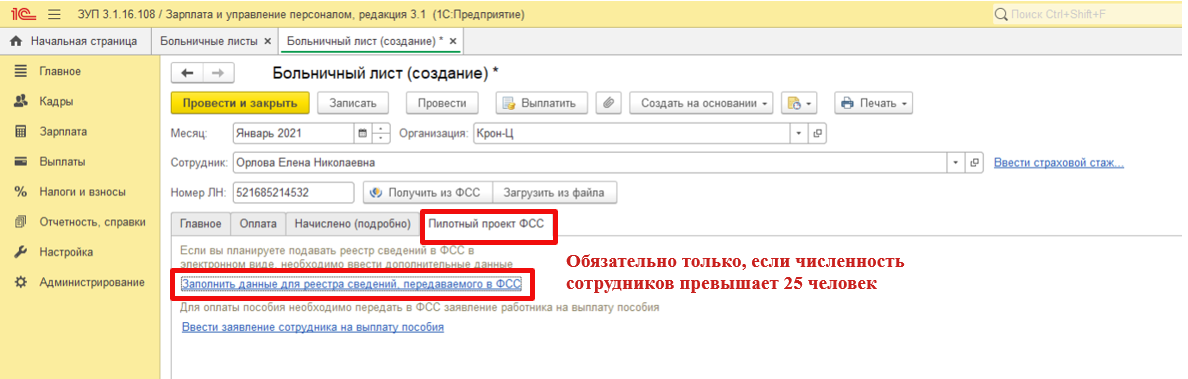
Task: Click Загрузить из файла button
Action: tap(554, 193)
